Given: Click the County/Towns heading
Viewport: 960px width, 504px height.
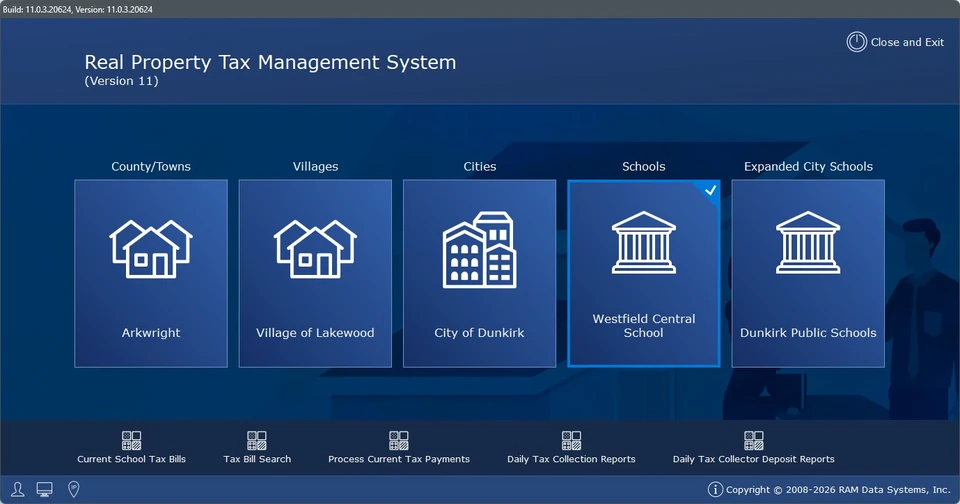Looking at the screenshot, I should click(x=151, y=167).
